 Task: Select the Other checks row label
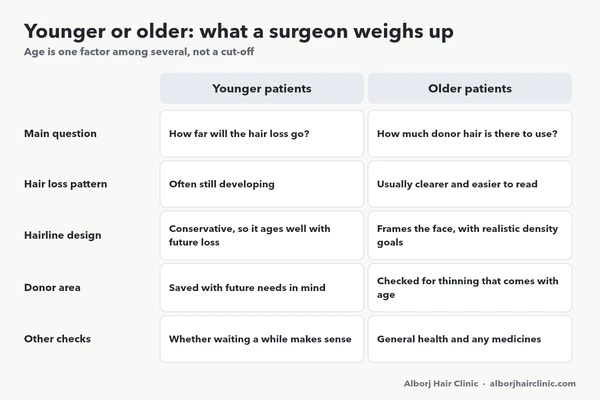57,339
